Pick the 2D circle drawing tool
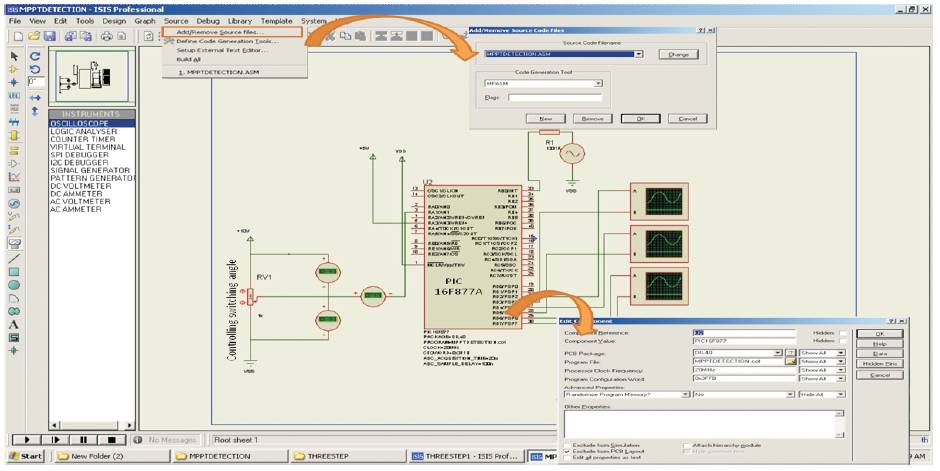 click(14, 285)
